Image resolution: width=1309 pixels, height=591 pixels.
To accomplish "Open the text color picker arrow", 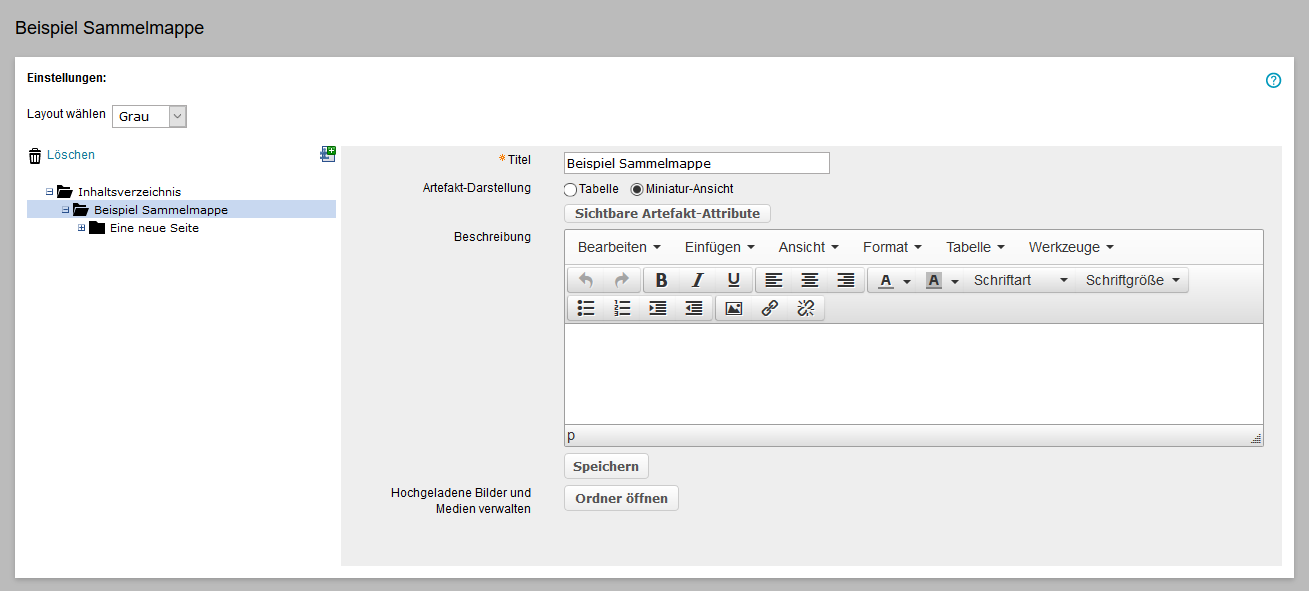I will point(907,281).
